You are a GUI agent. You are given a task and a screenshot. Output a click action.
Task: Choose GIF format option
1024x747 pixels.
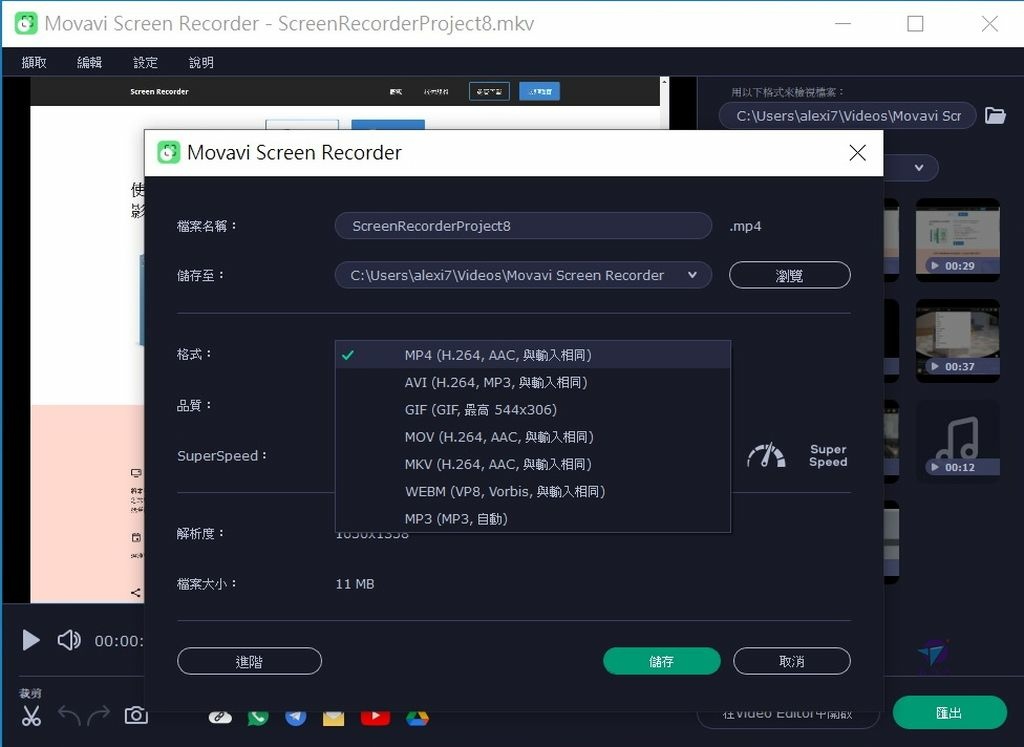click(x=533, y=409)
